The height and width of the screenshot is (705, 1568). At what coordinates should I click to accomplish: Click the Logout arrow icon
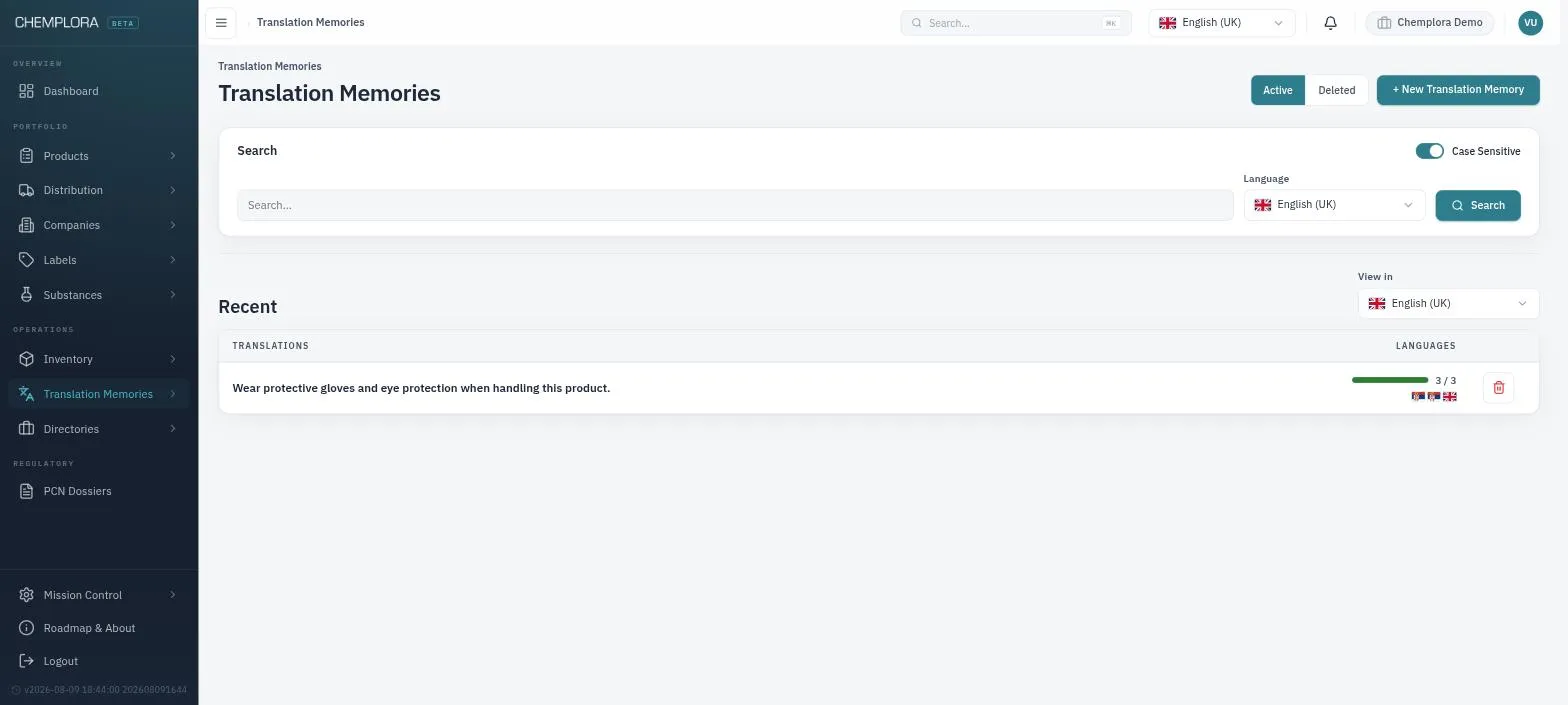point(27,661)
